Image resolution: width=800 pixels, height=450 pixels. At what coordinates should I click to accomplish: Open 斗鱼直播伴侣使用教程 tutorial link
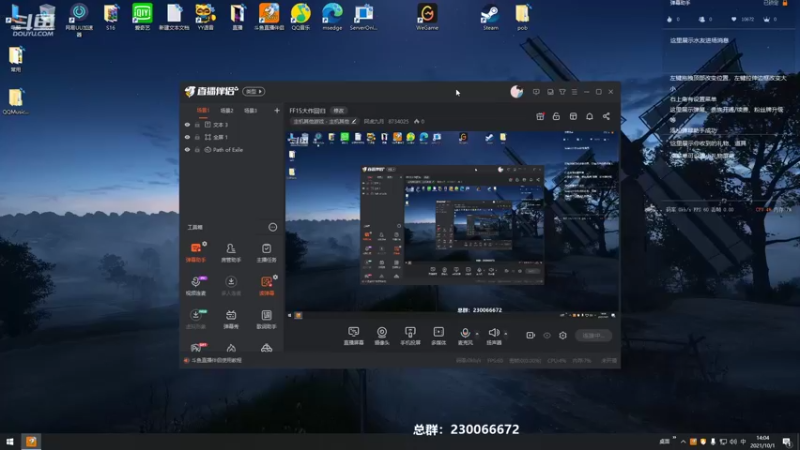click(x=216, y=360)
